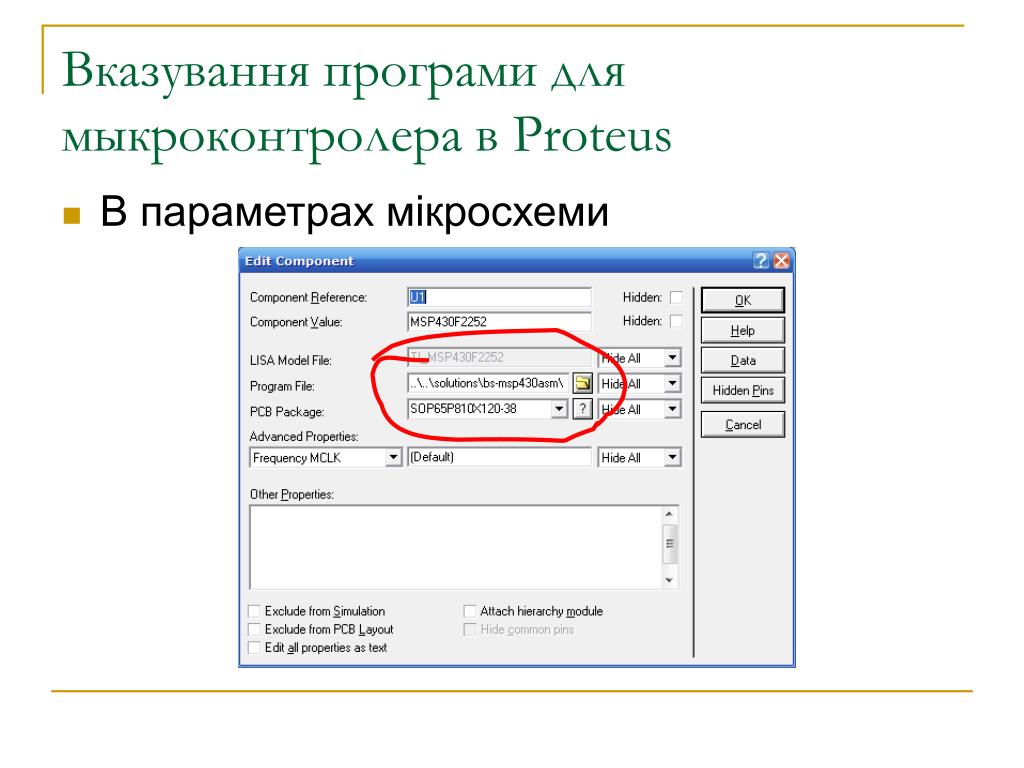
Task: Toggle Hide common pins checkbox
Action: tap(470, 630)
